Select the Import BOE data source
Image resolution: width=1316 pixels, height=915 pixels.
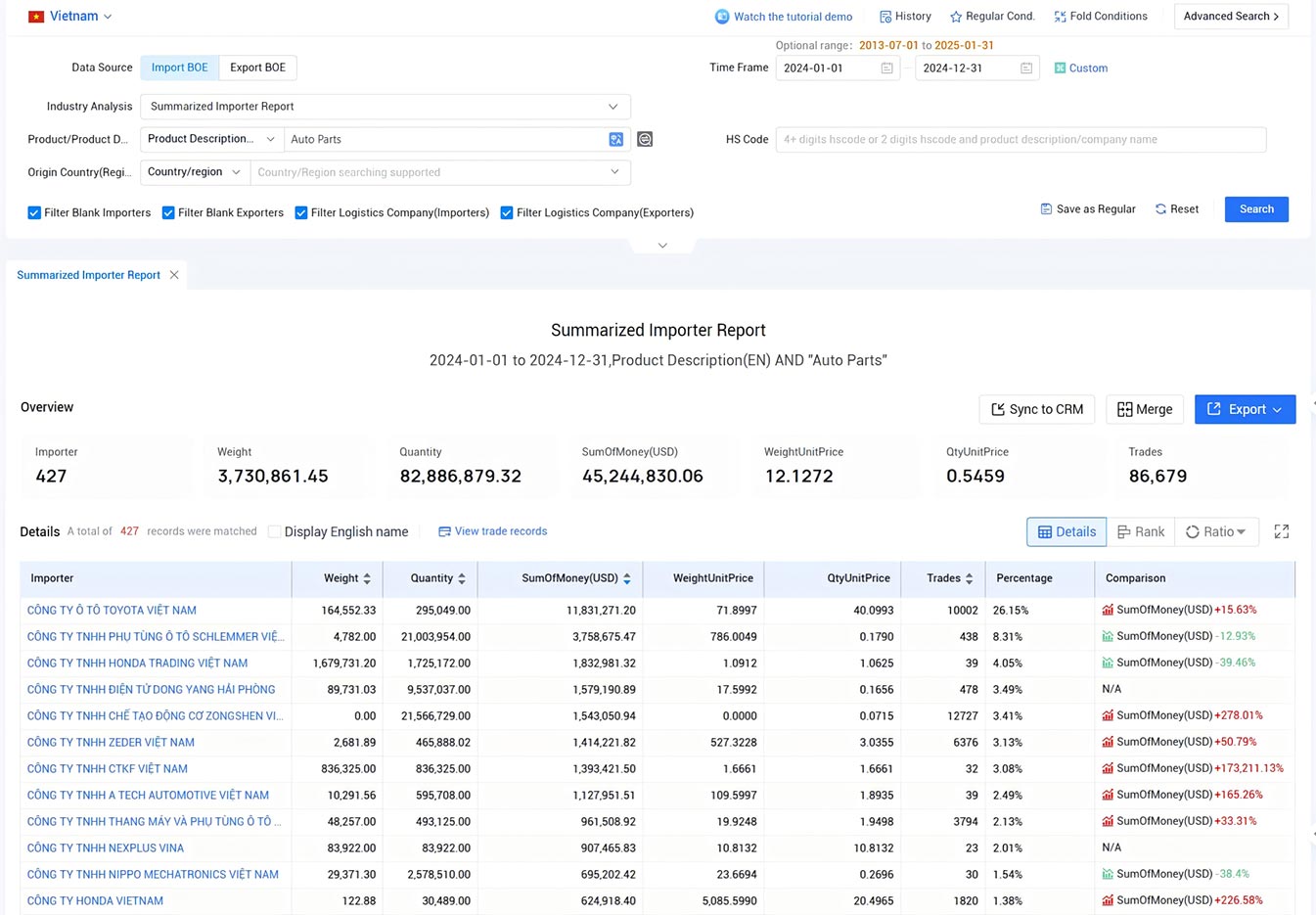coord(180,68)
